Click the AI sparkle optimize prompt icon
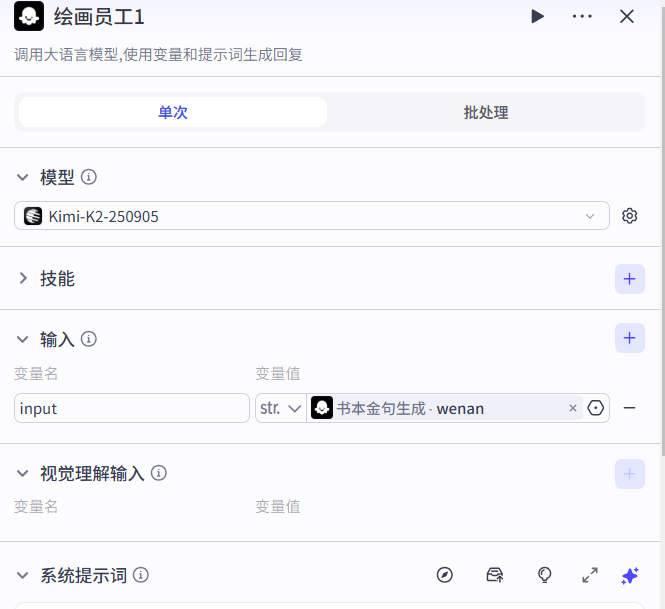The width and height of the screenshot is (665, 609). [x=629, y=575]
